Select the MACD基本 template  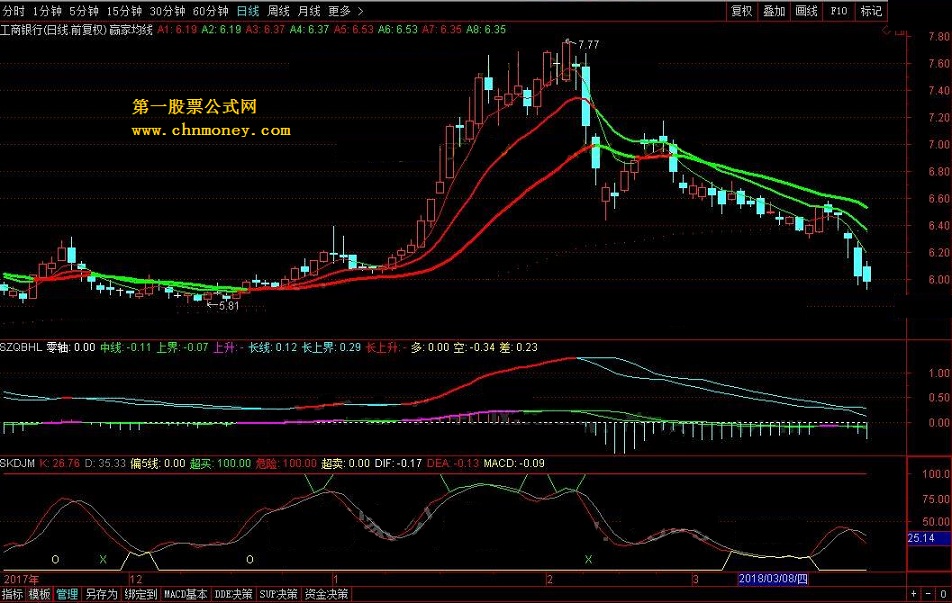click(186, 594)
